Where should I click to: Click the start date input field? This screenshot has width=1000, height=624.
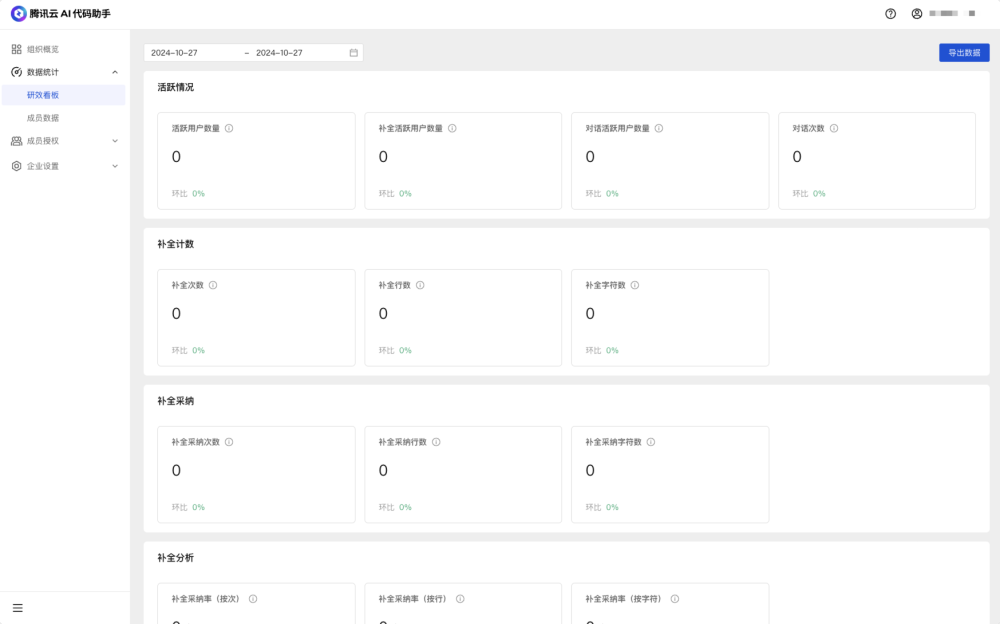point(190,53)
